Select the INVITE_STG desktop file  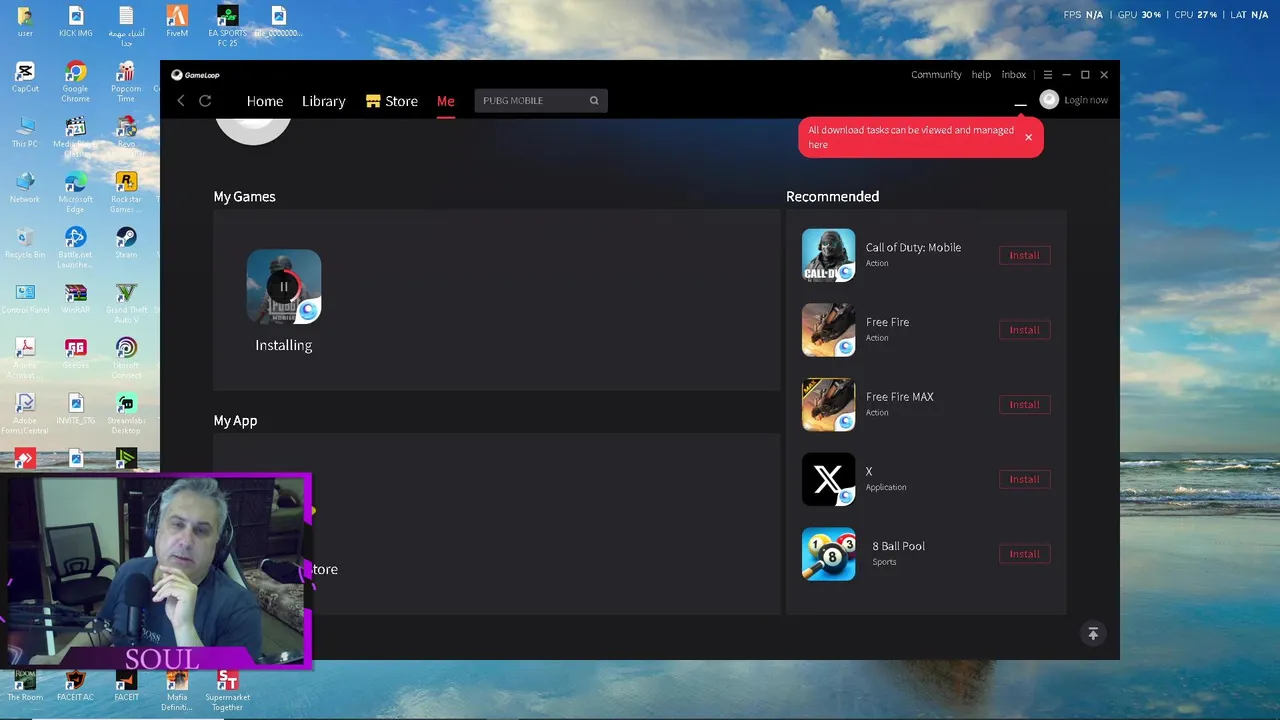(75, 409)
